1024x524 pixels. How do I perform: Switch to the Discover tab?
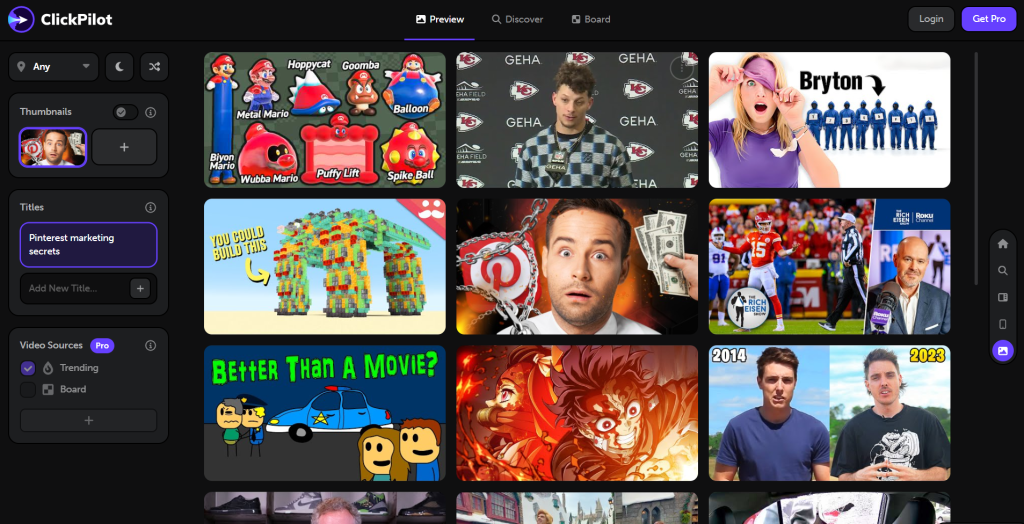[x=517, y=20]
